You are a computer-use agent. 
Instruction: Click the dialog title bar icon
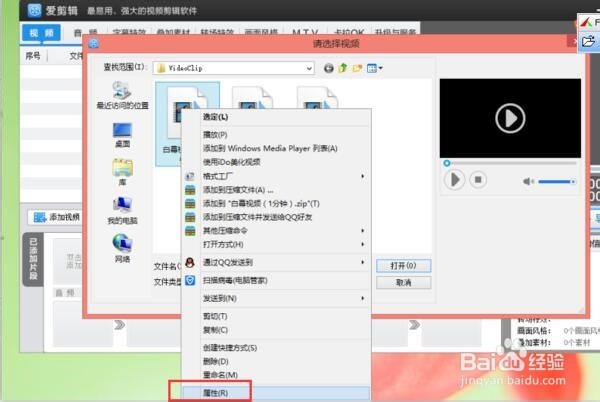pyautogui.click(x=94, y=44)
